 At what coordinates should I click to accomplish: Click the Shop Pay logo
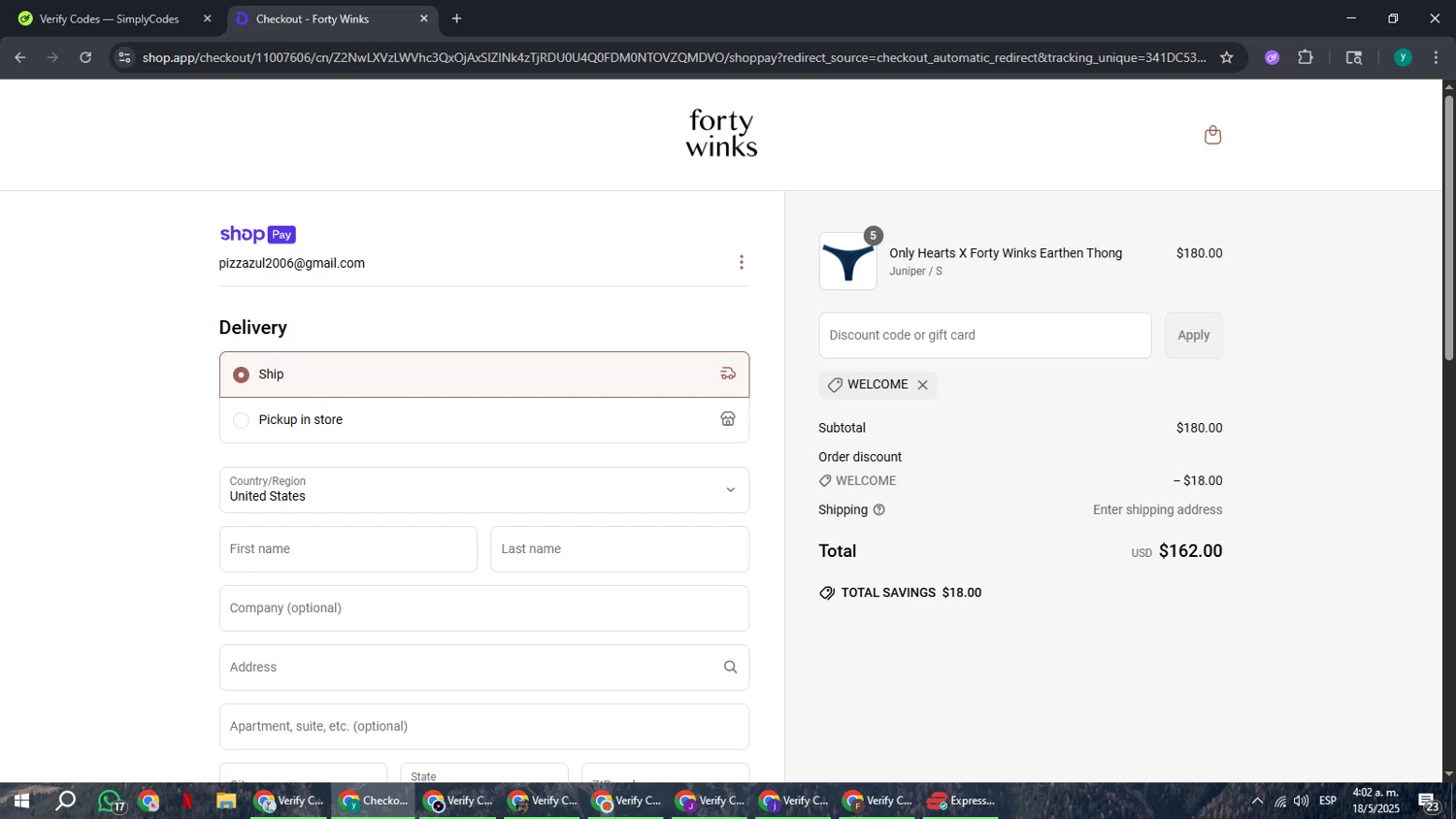[x=257, y=234]
